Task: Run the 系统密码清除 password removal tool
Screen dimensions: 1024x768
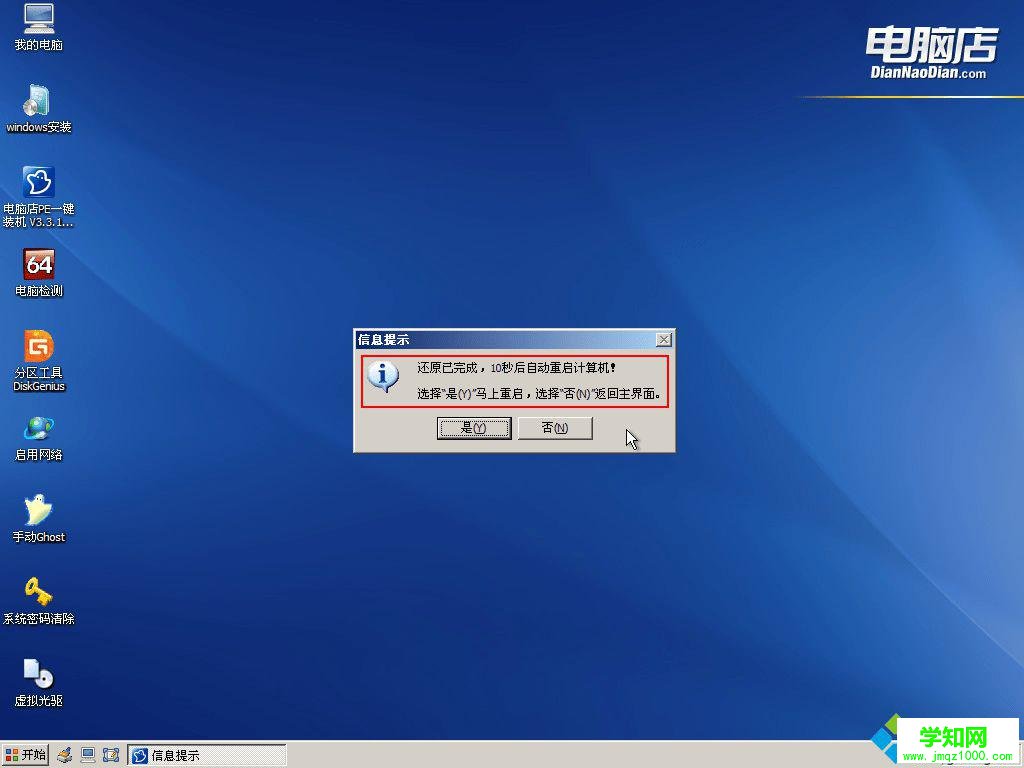Action: click(x=38, y=595)
